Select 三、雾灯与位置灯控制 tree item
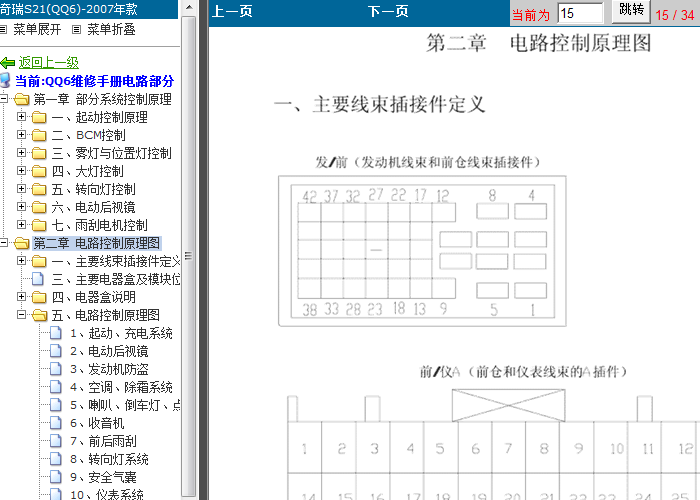 (x=112, y=153)
